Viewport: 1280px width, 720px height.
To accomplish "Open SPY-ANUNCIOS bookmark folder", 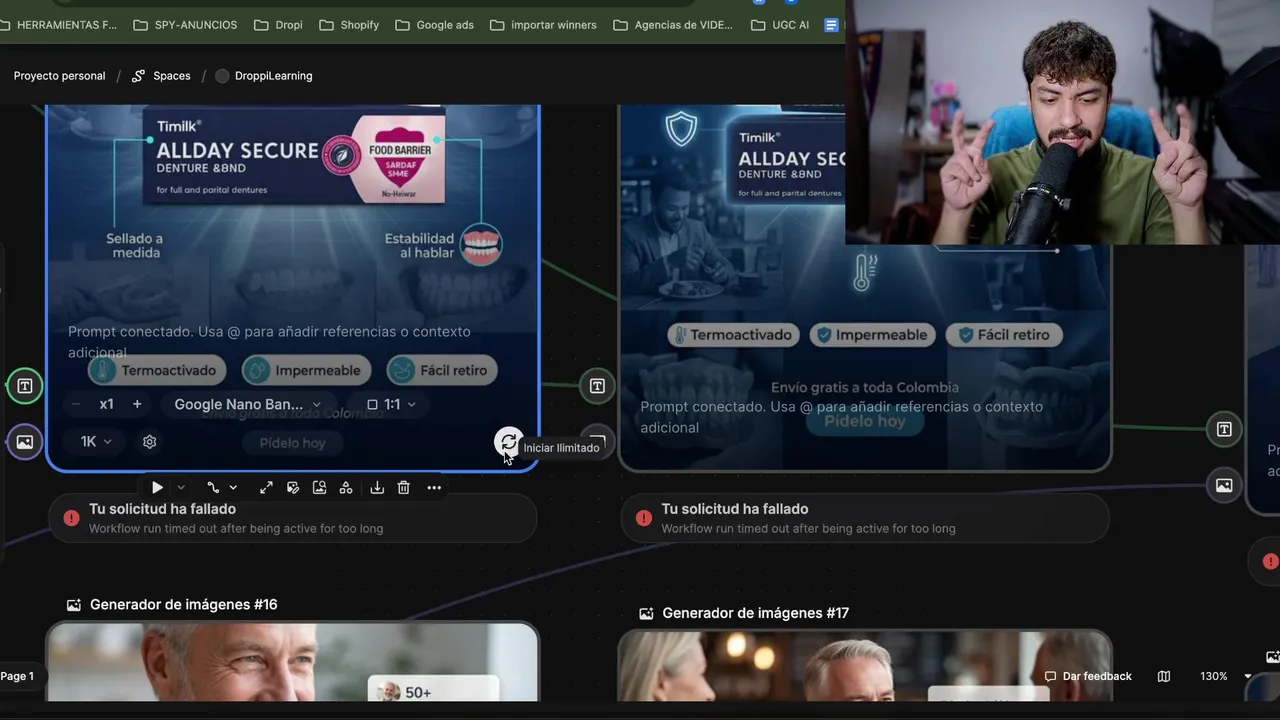I will point(185,25).
